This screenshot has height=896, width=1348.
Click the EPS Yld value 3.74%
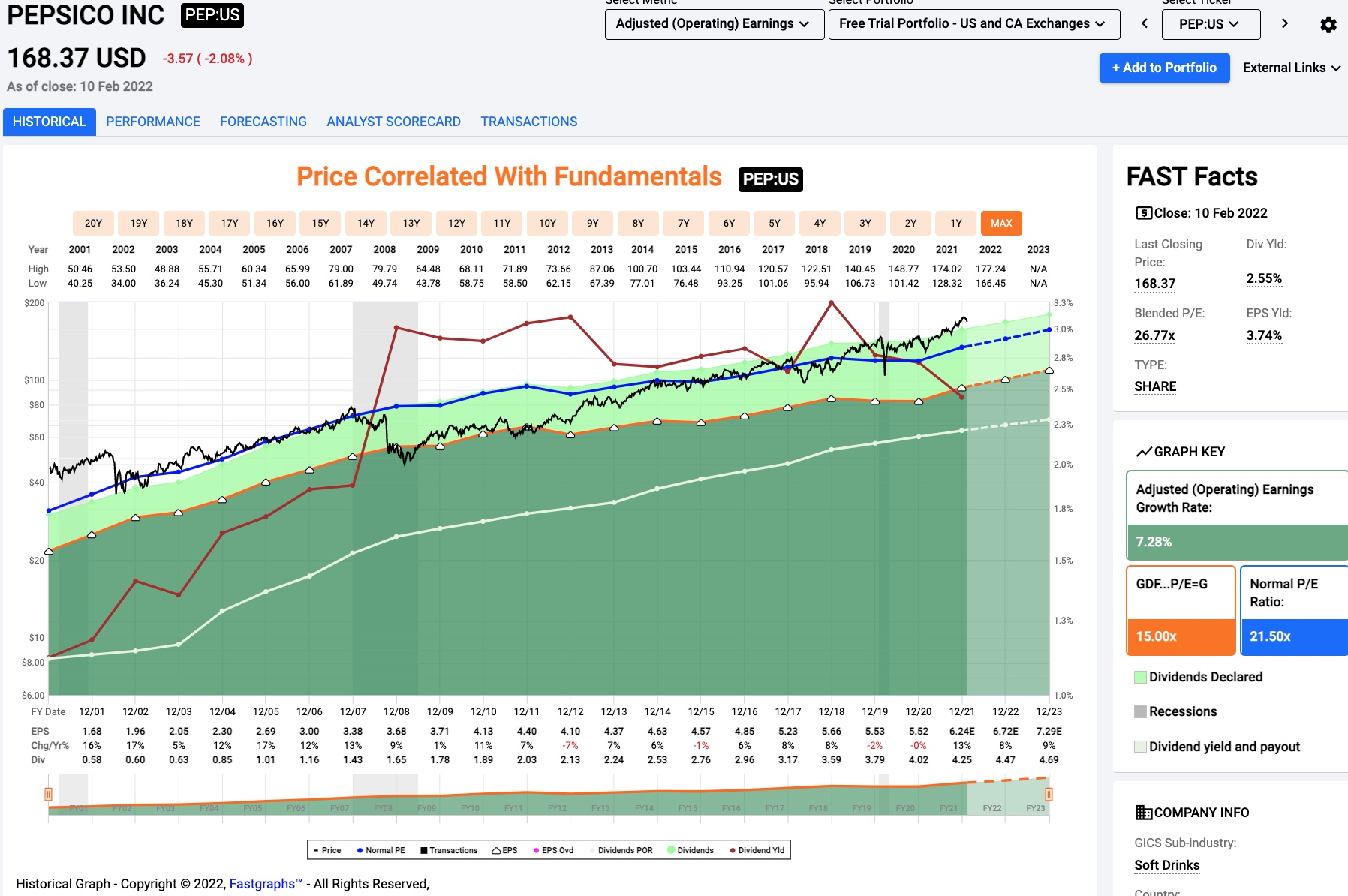coord(1264,335)
